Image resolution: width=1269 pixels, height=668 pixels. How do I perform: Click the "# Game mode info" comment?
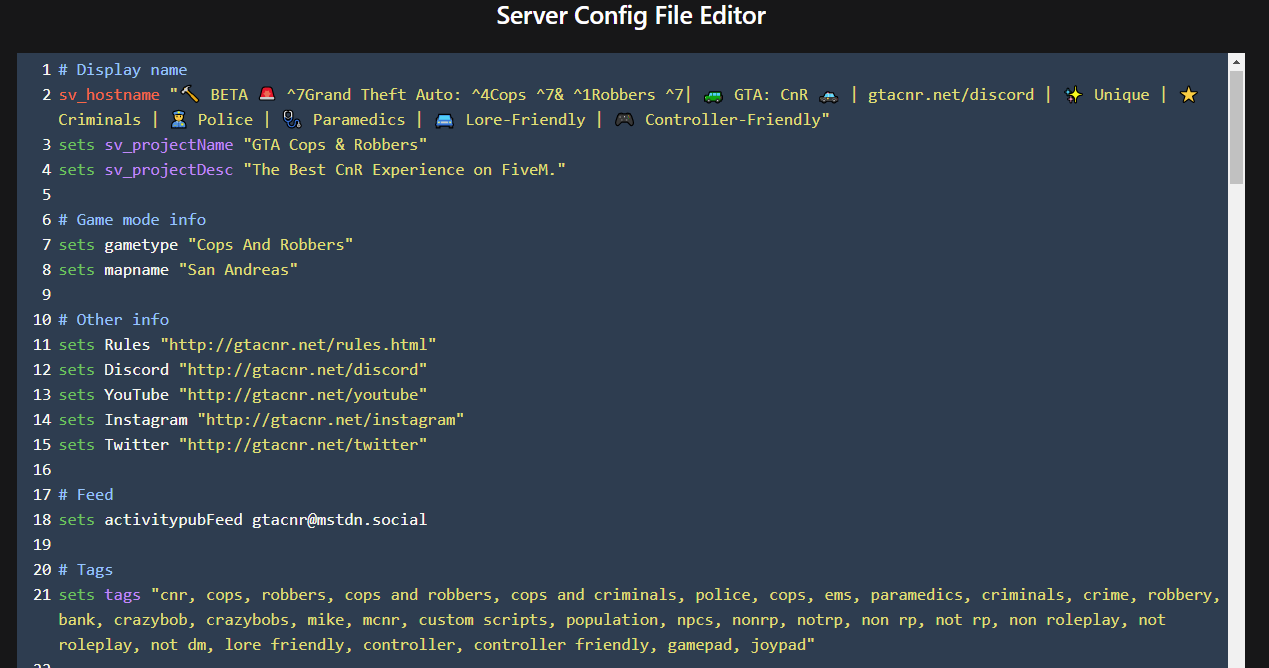pos(132,220)
